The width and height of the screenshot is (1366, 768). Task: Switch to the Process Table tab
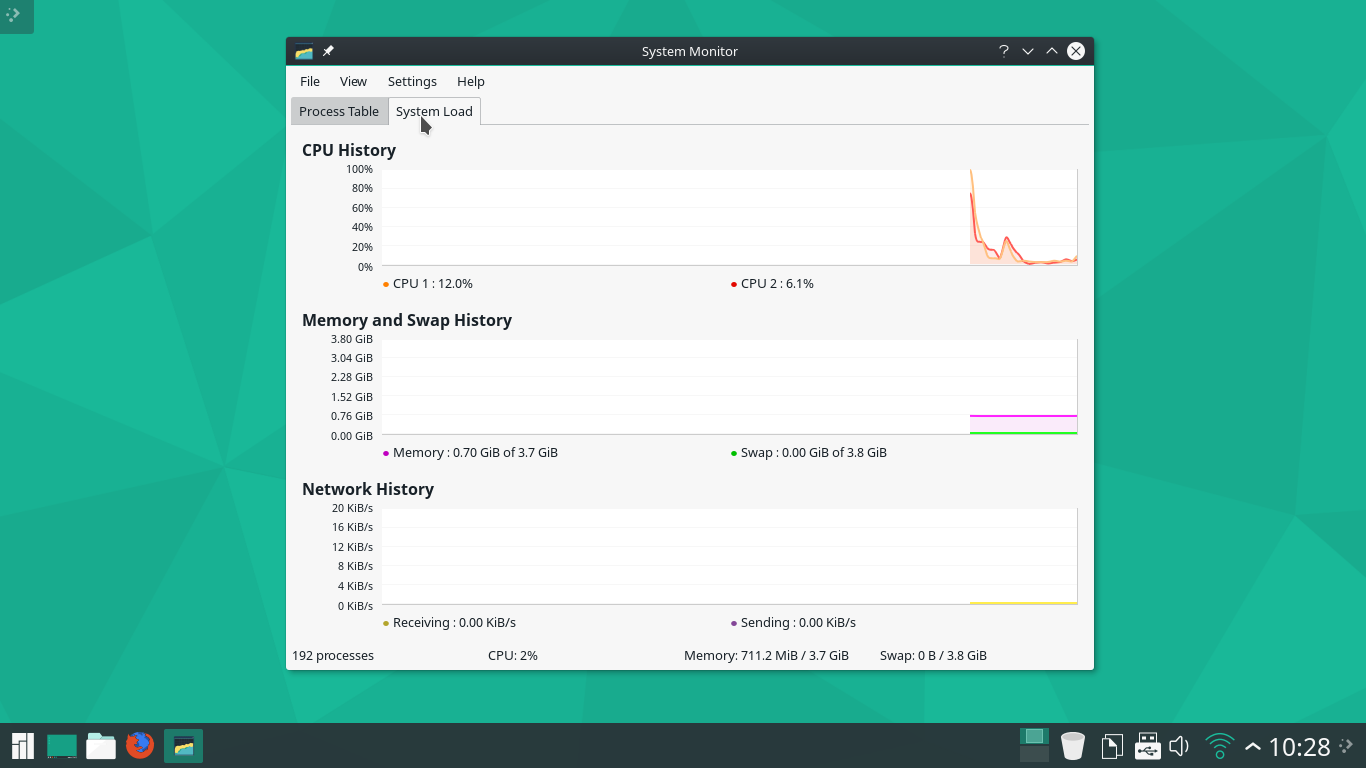[x=339, y=111]
